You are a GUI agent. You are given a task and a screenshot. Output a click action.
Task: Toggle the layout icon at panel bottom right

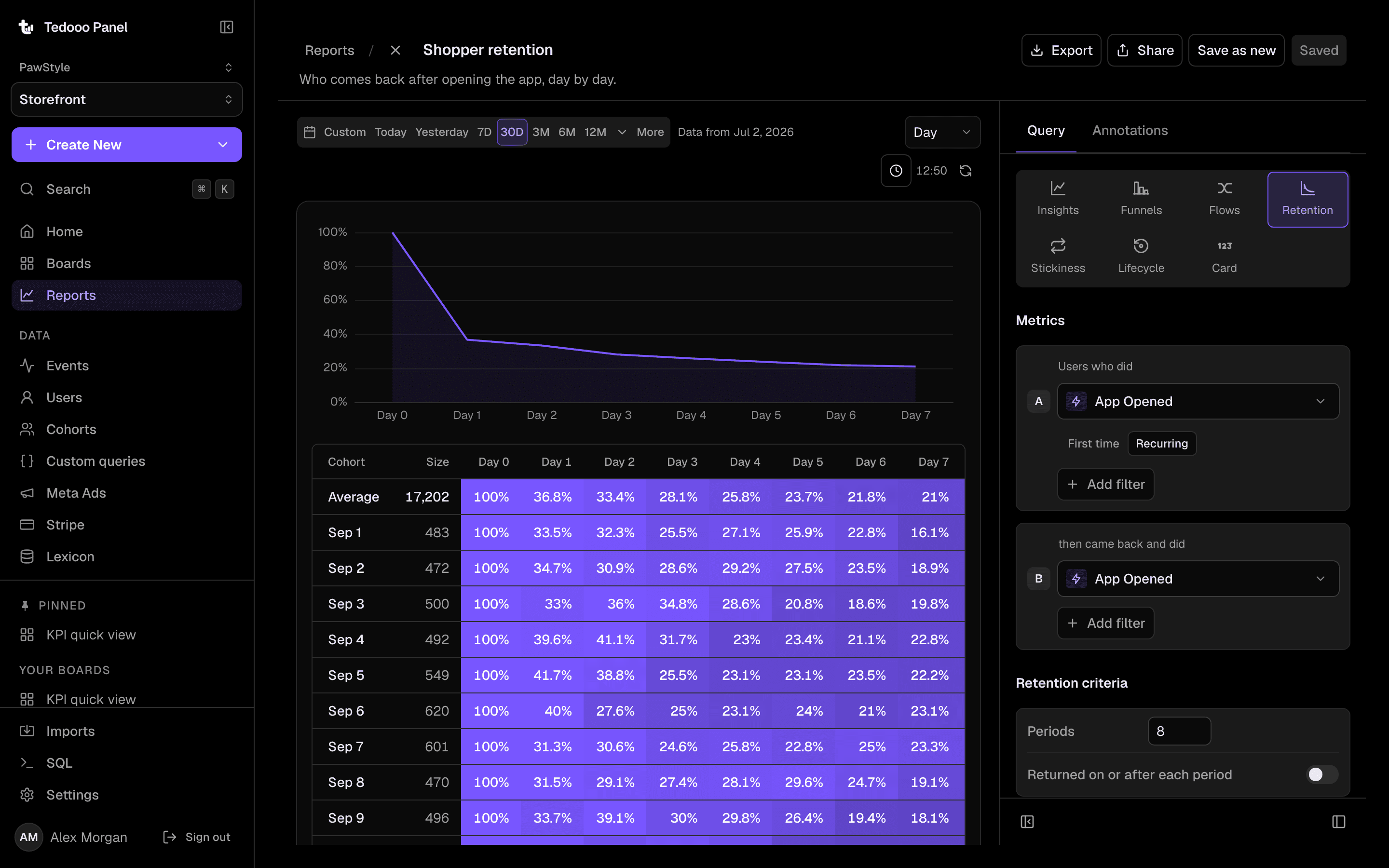coord(1338,822)
